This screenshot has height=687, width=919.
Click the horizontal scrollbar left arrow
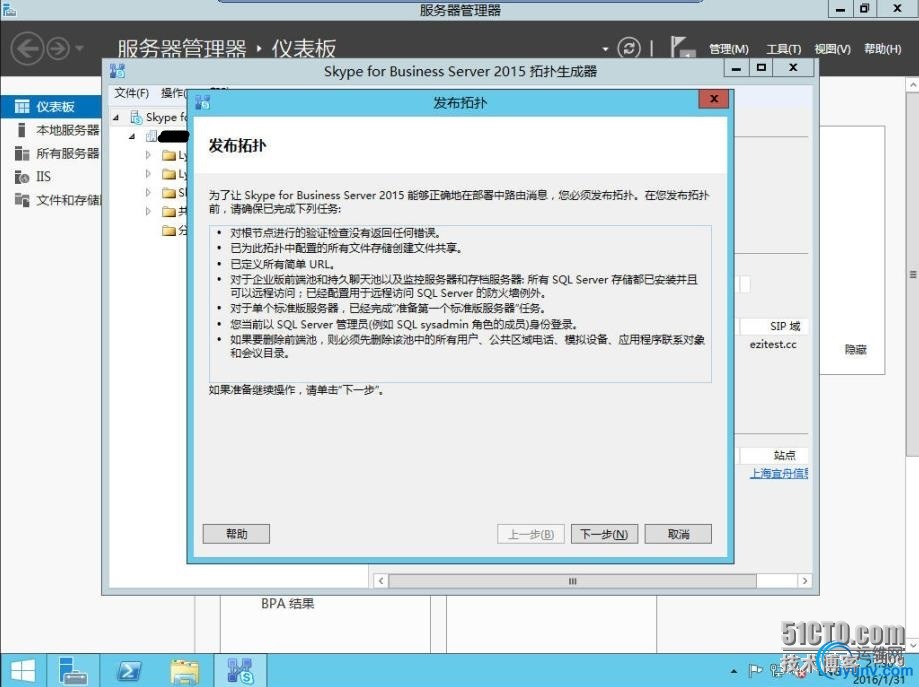(x=381, y=581)
